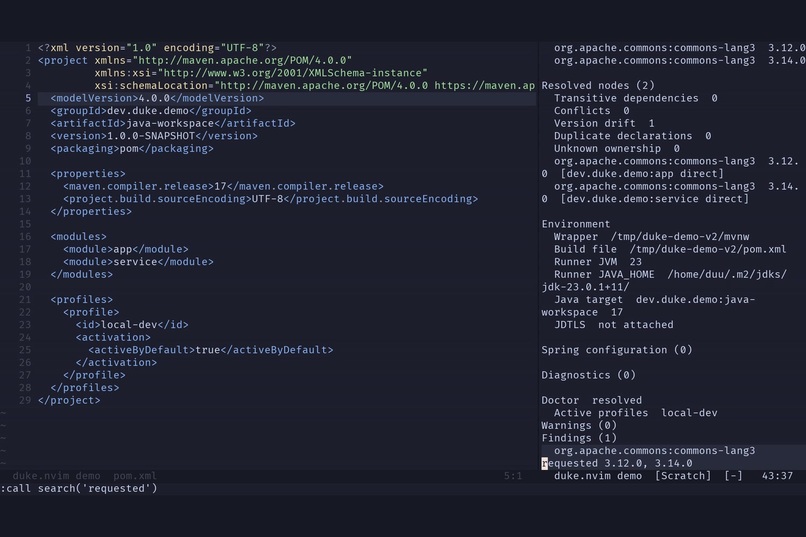806x537 pixels.
Task: Click the Conflicts 0 entry
Action: click(591, 110)
